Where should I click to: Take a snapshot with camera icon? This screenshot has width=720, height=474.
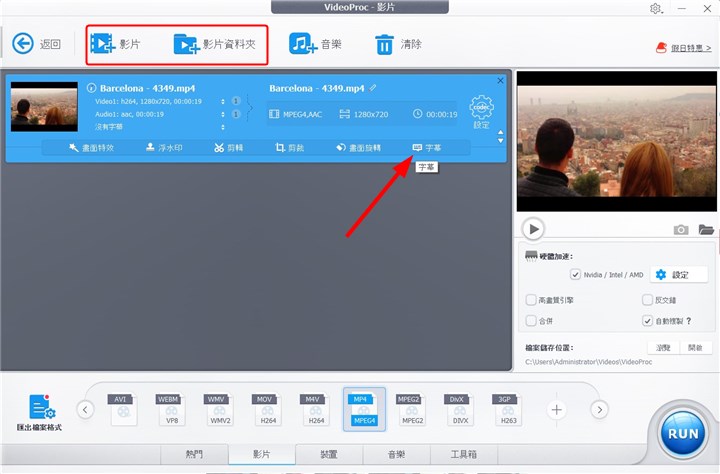[x=681, y=229]
